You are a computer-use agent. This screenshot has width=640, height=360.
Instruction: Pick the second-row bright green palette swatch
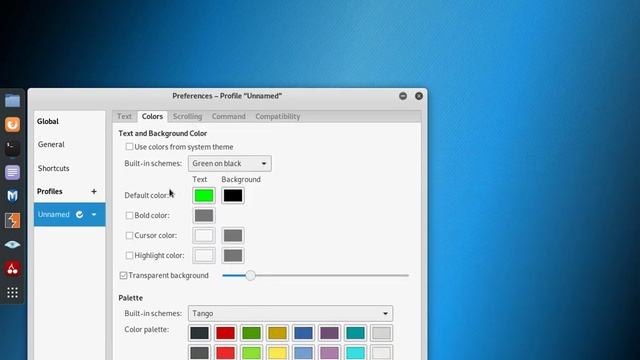coord(251,353)
